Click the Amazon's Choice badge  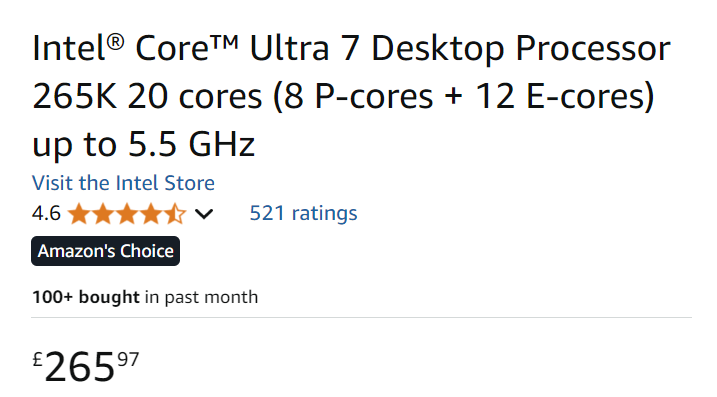pyautogui.click(x=106, y=251)
